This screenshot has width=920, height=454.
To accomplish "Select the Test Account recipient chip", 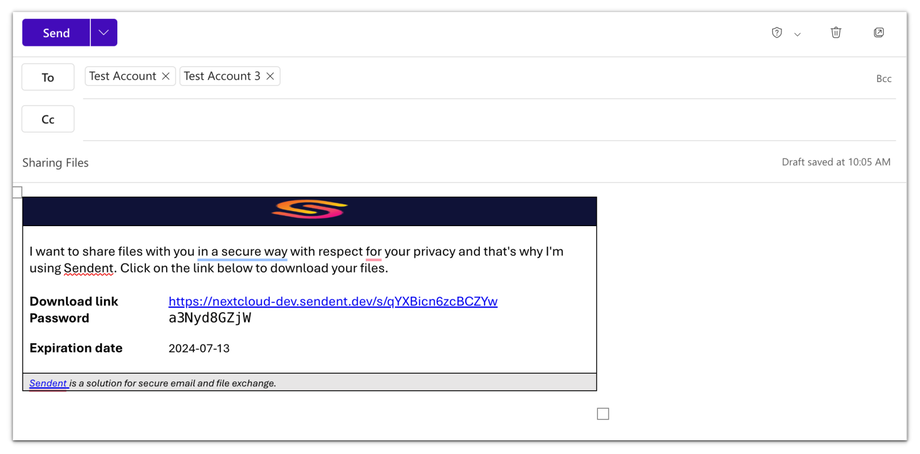I will (122, 76).
